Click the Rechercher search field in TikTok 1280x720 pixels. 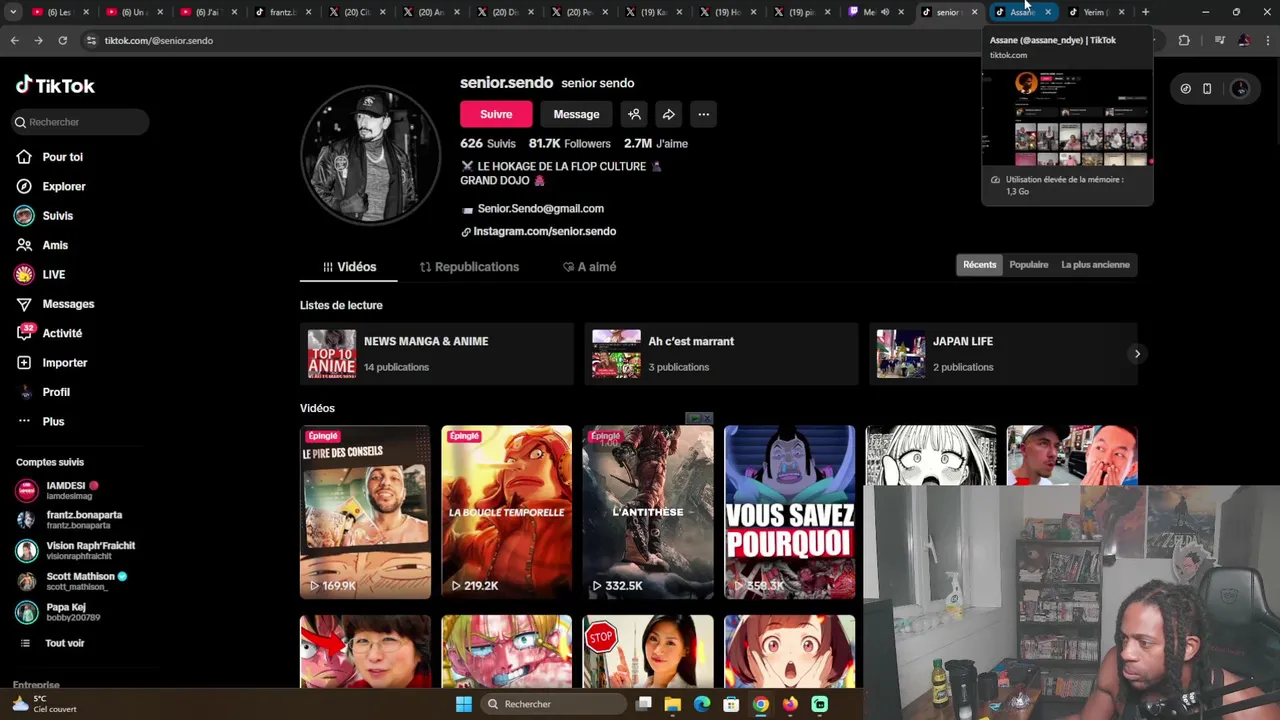(x=80, y=122)
